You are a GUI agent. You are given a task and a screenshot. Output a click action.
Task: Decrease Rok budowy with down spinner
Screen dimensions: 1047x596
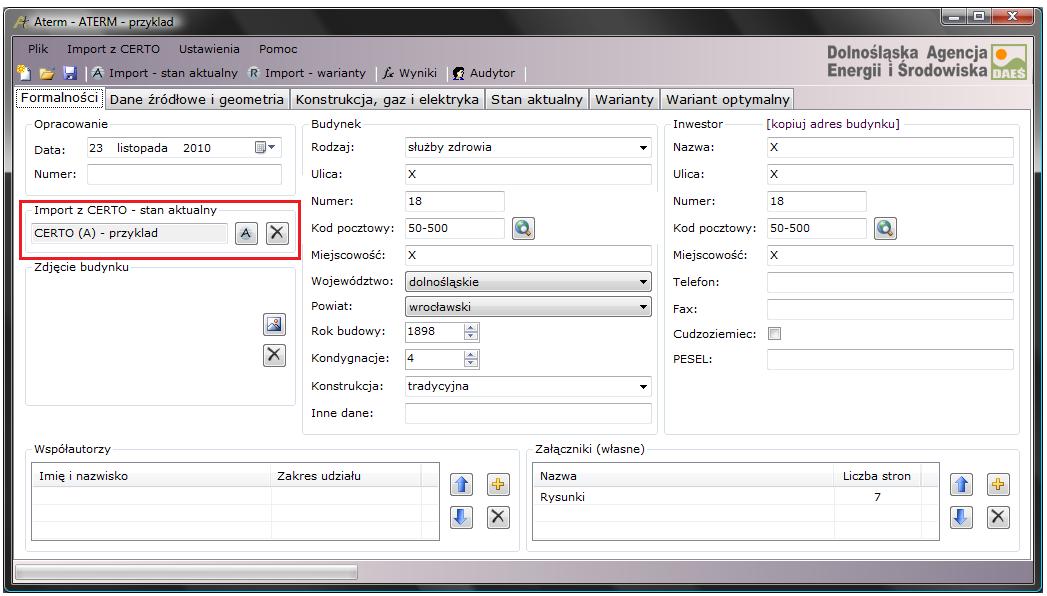471,336
